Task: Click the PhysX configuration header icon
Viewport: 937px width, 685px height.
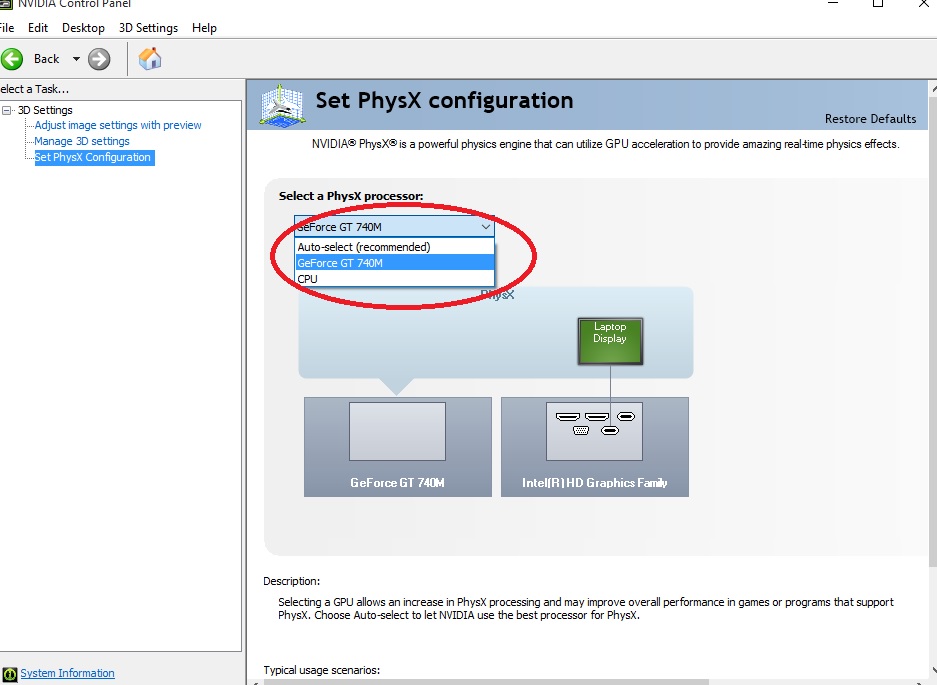Action: point(283,106)
